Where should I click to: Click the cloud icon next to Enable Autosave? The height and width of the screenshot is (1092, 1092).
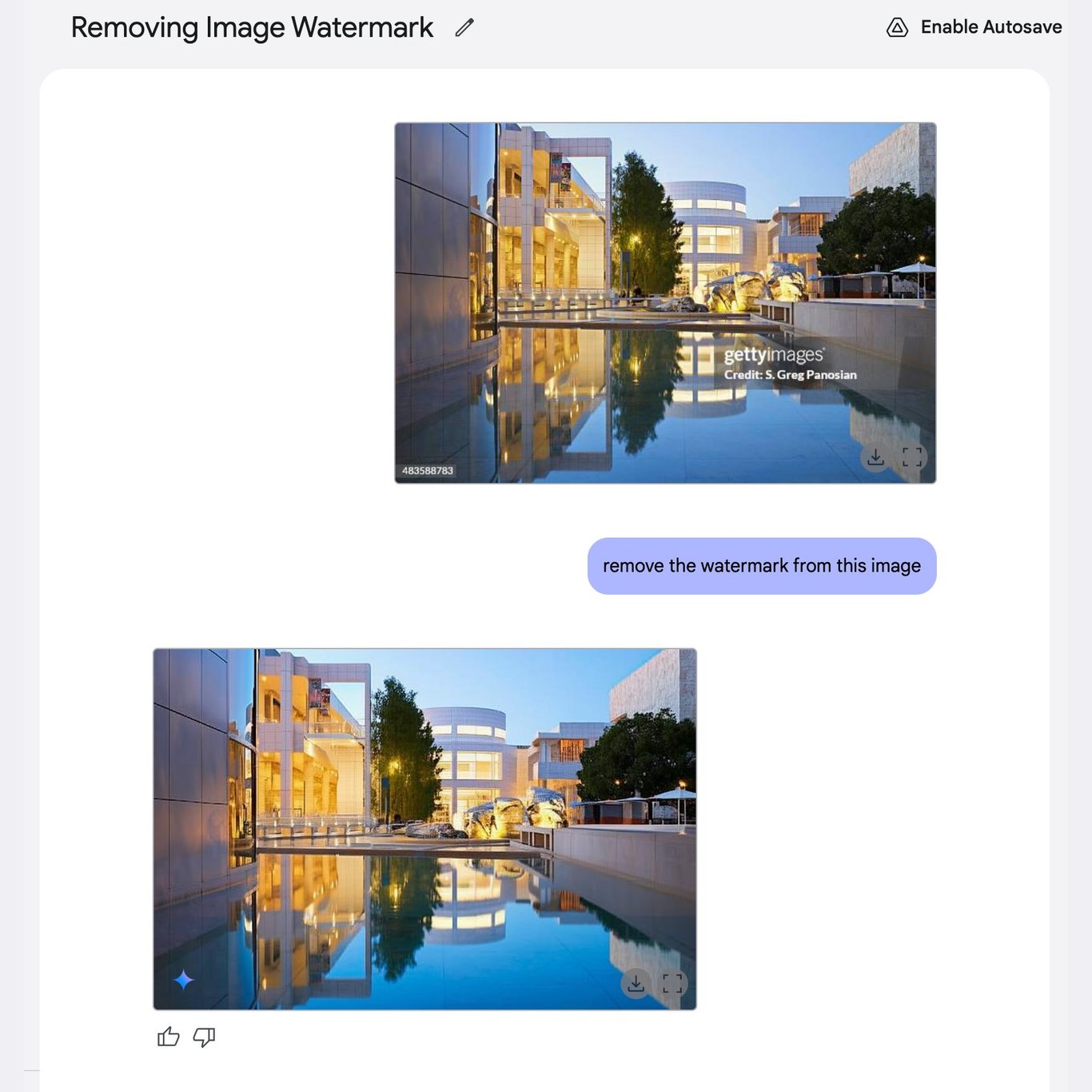pos(899,26)
